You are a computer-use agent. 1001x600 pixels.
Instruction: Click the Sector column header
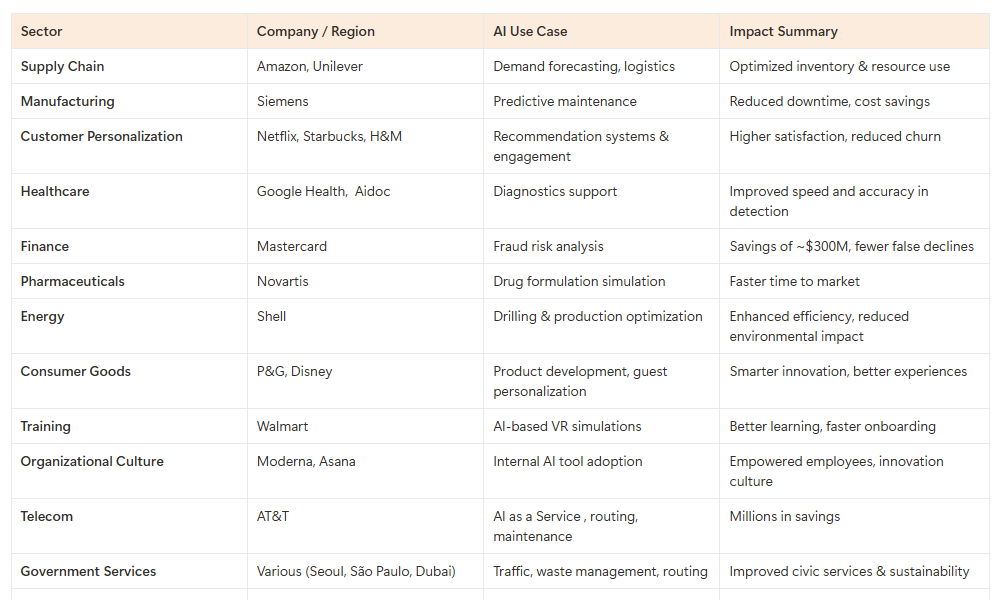(x=42, y=32)
